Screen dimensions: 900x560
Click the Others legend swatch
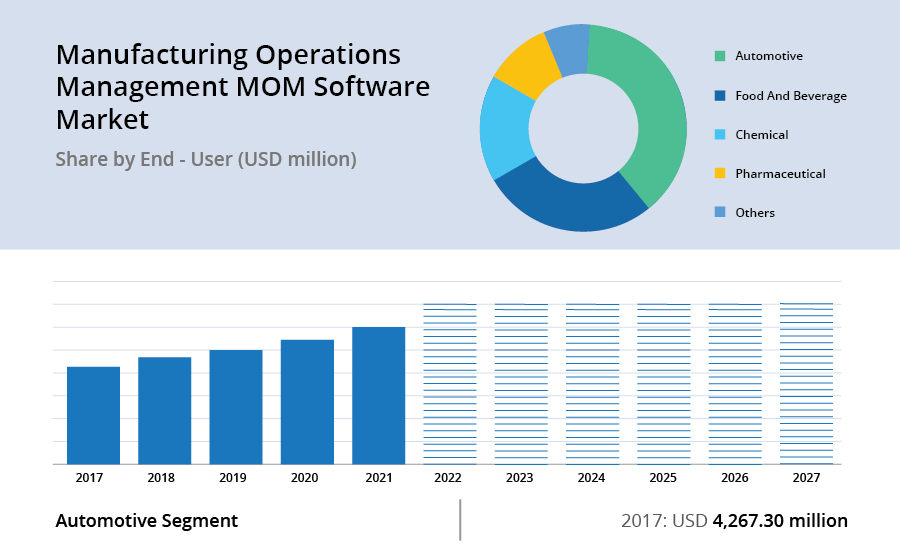720,212
